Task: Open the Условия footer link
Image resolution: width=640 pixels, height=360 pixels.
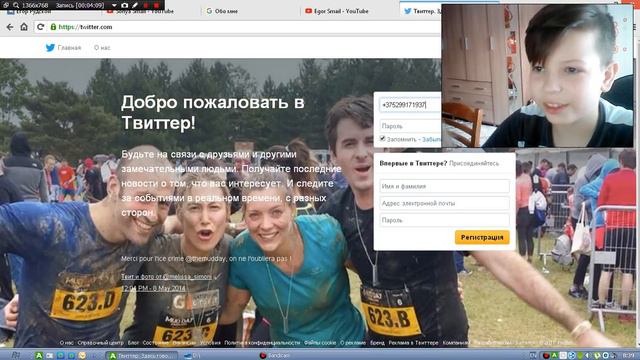Action: 210,343
